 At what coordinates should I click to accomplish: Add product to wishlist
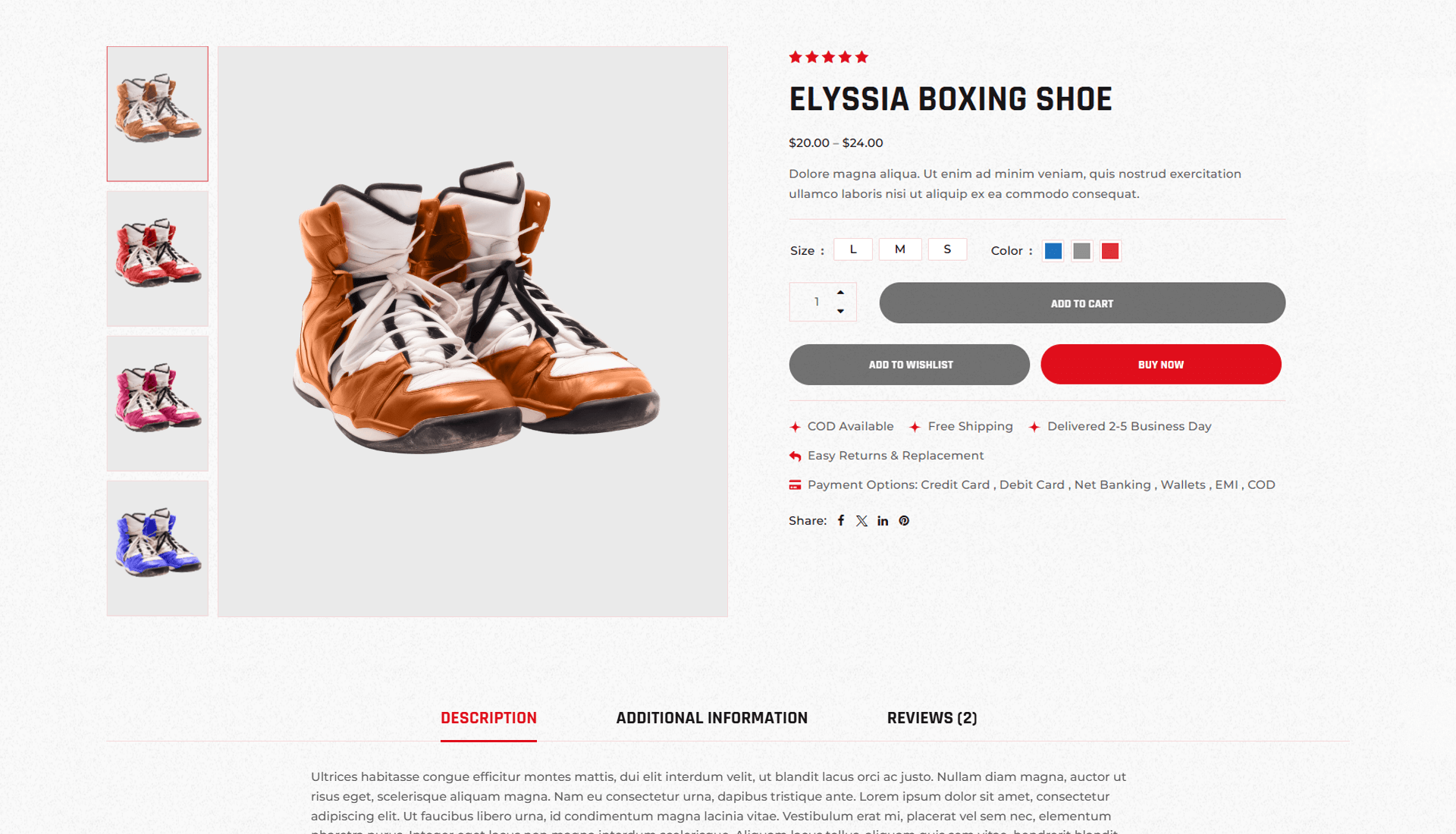(909, 365)
